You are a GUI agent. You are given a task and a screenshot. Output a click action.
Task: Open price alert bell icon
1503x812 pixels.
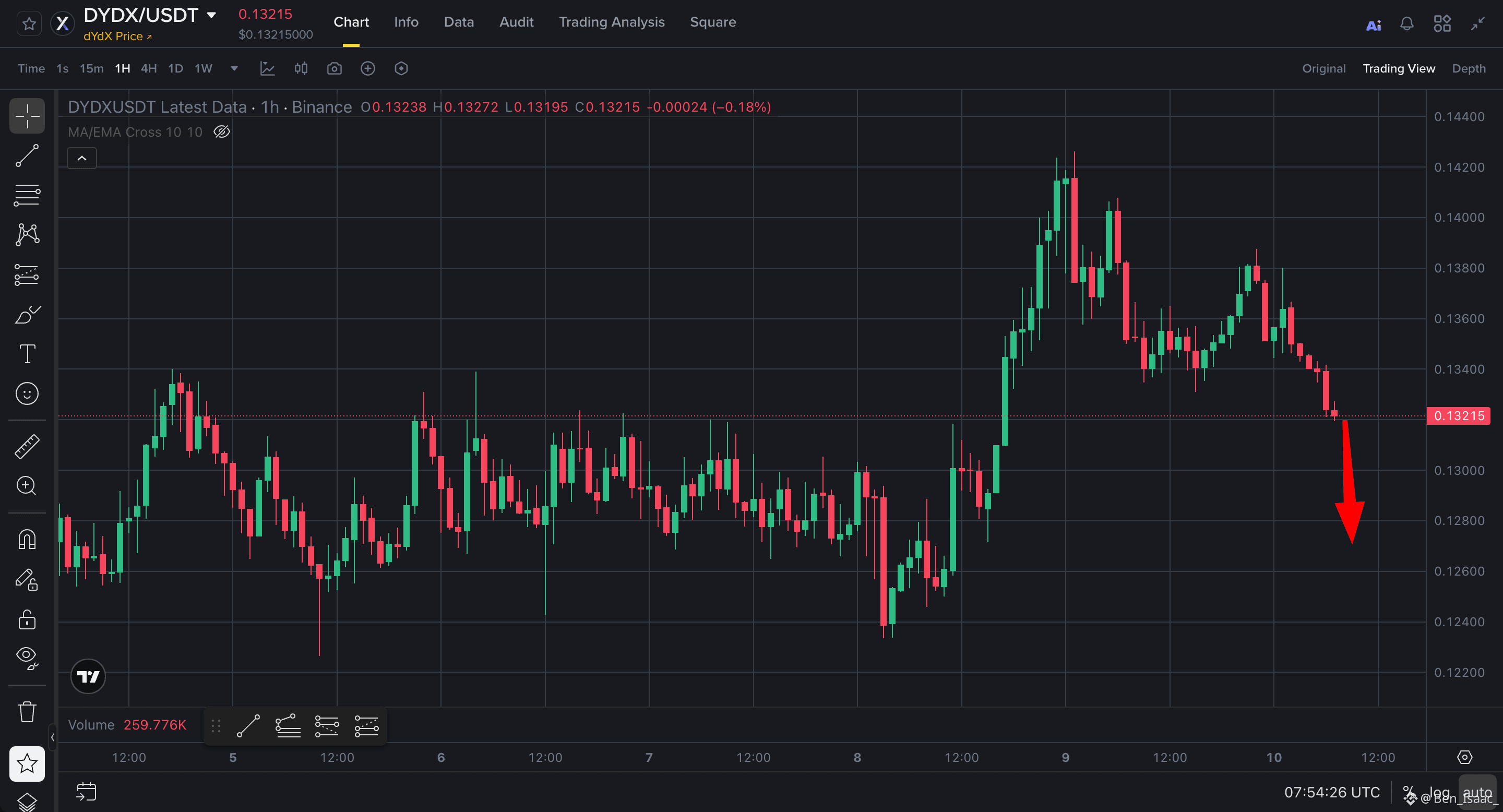1407,24
